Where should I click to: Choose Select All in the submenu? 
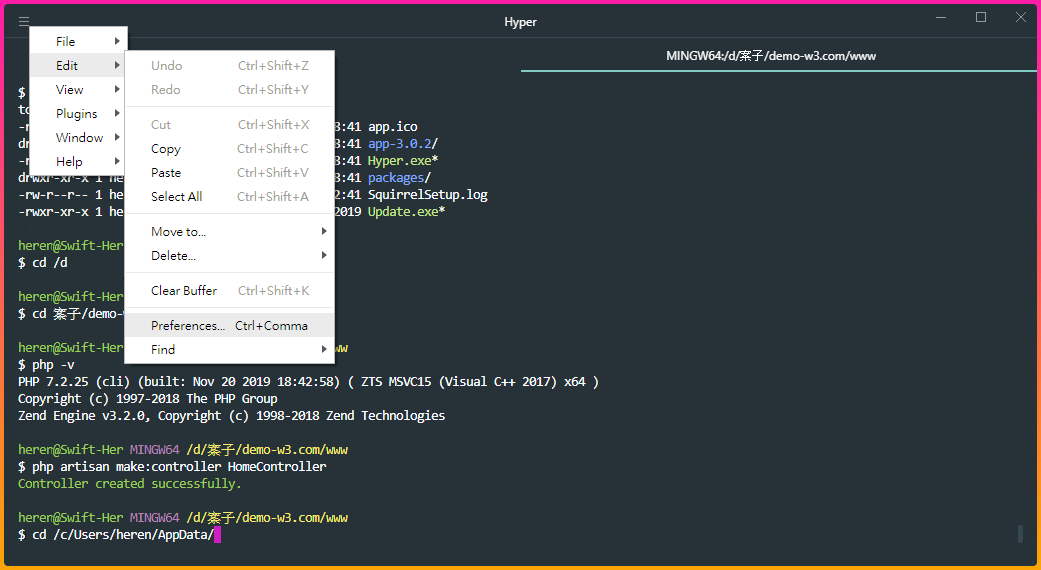pyautogui.click(x=230, y=196)
